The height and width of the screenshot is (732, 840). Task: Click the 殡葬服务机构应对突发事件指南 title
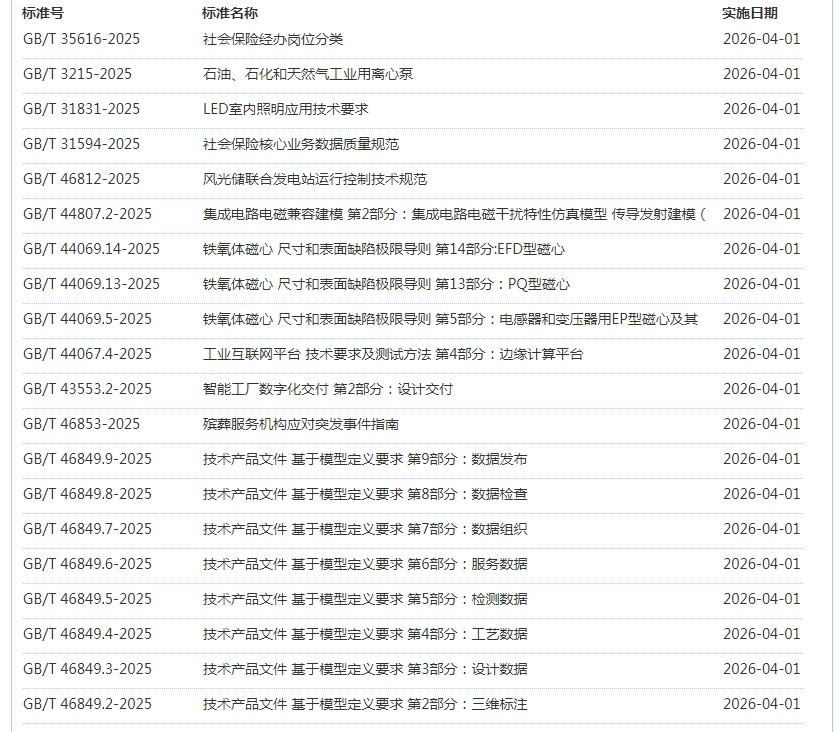(x=301, y=424)
